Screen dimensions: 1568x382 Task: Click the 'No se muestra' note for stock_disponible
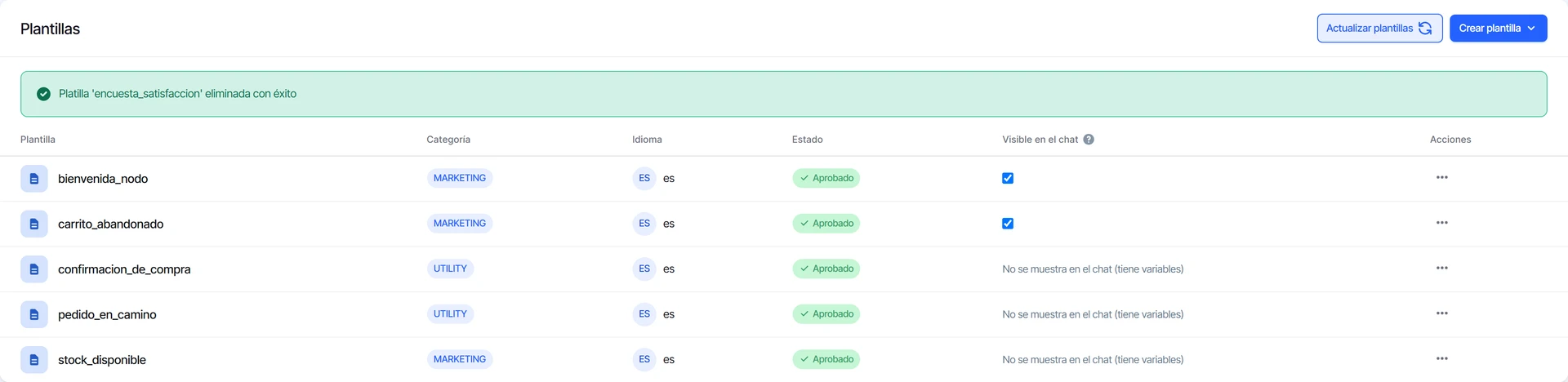(1093, 360)
